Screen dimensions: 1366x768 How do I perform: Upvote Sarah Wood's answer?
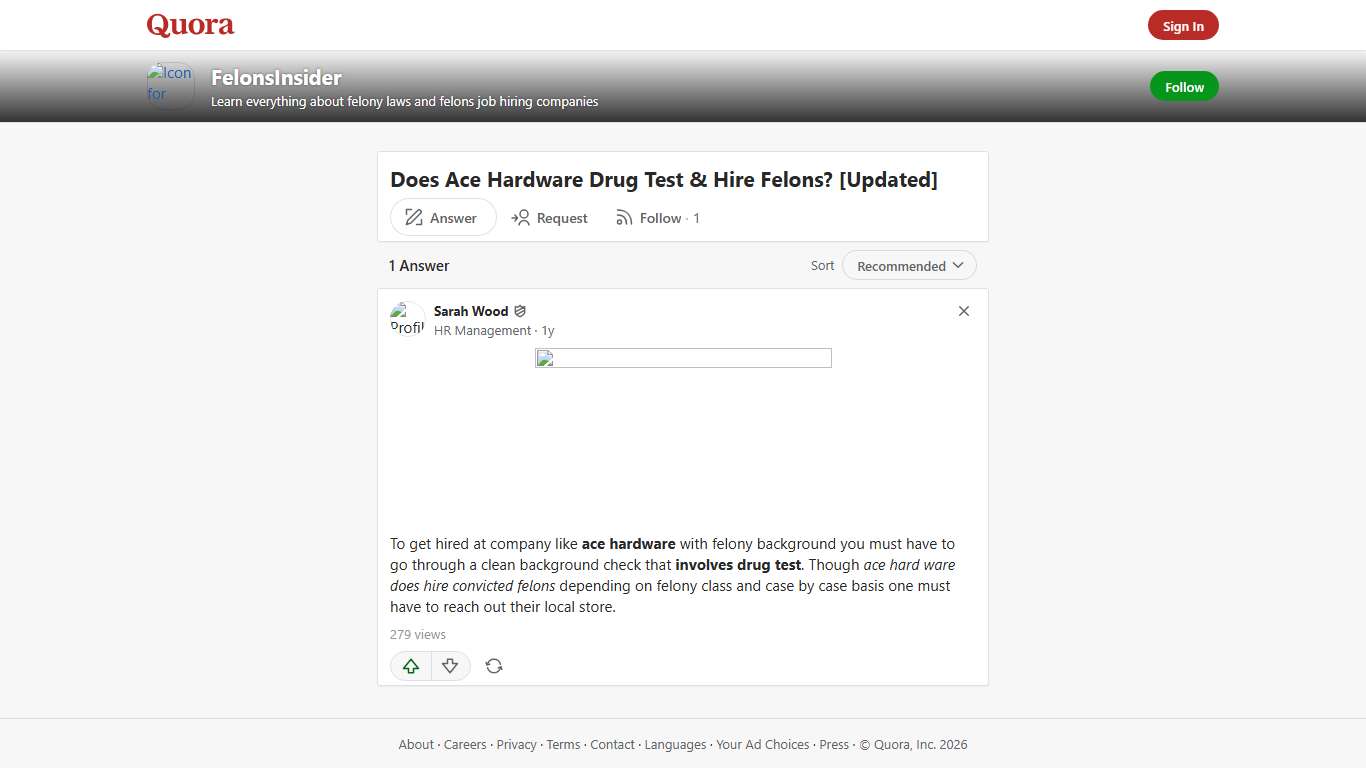[x=410, y=665]
